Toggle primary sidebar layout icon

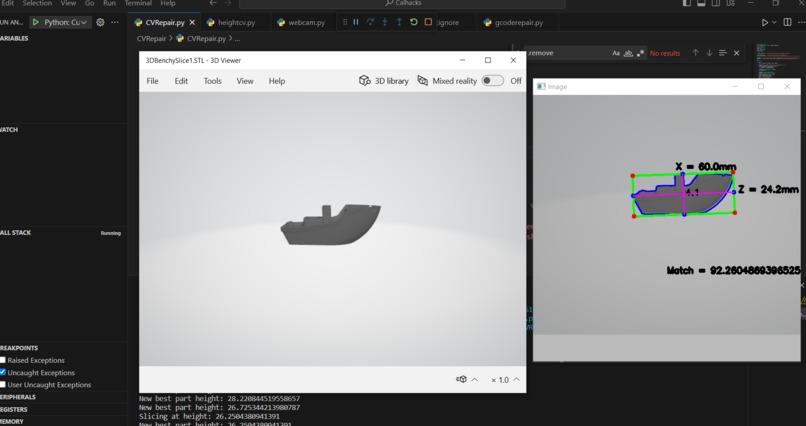687,3
